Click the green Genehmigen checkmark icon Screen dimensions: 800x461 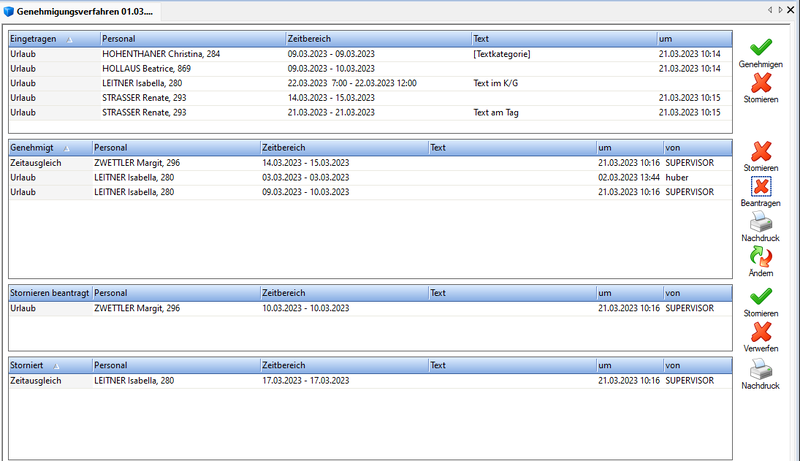[761, 48]
